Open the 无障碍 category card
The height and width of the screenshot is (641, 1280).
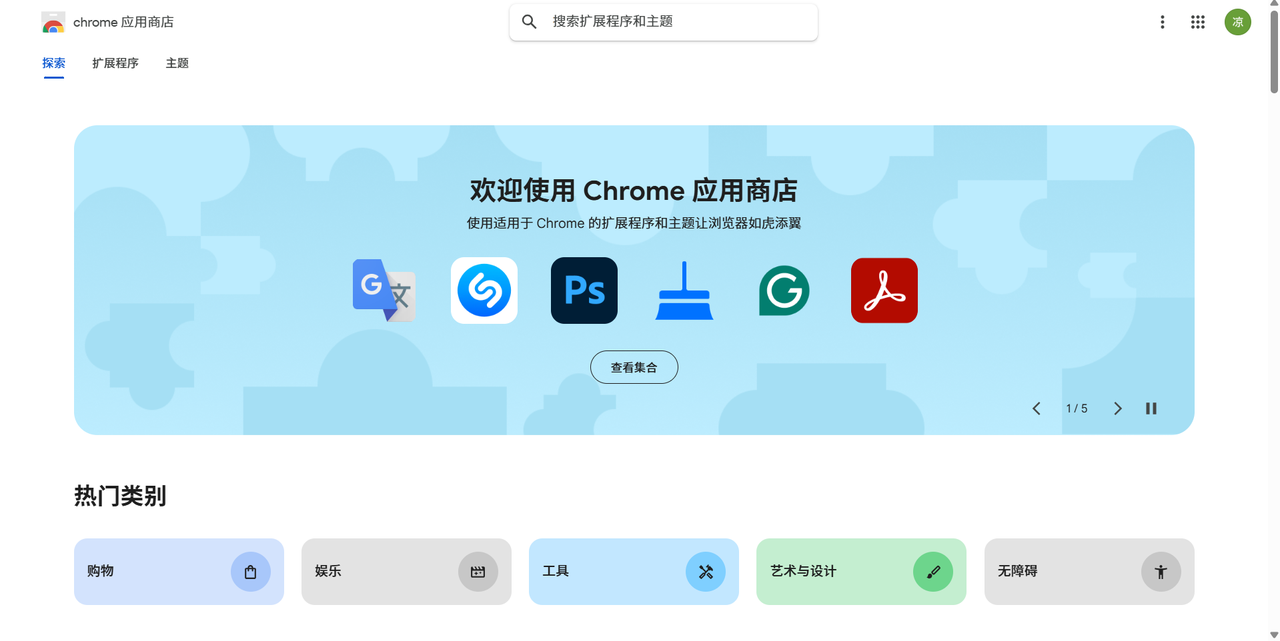pyautogui.click(x=1089, y=571)
